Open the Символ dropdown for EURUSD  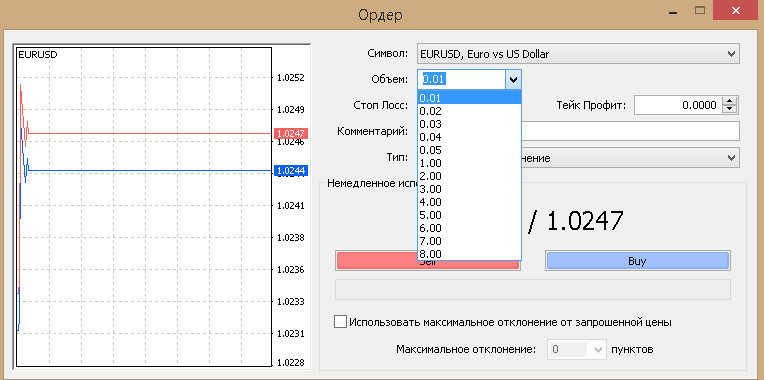pos(578,54)
